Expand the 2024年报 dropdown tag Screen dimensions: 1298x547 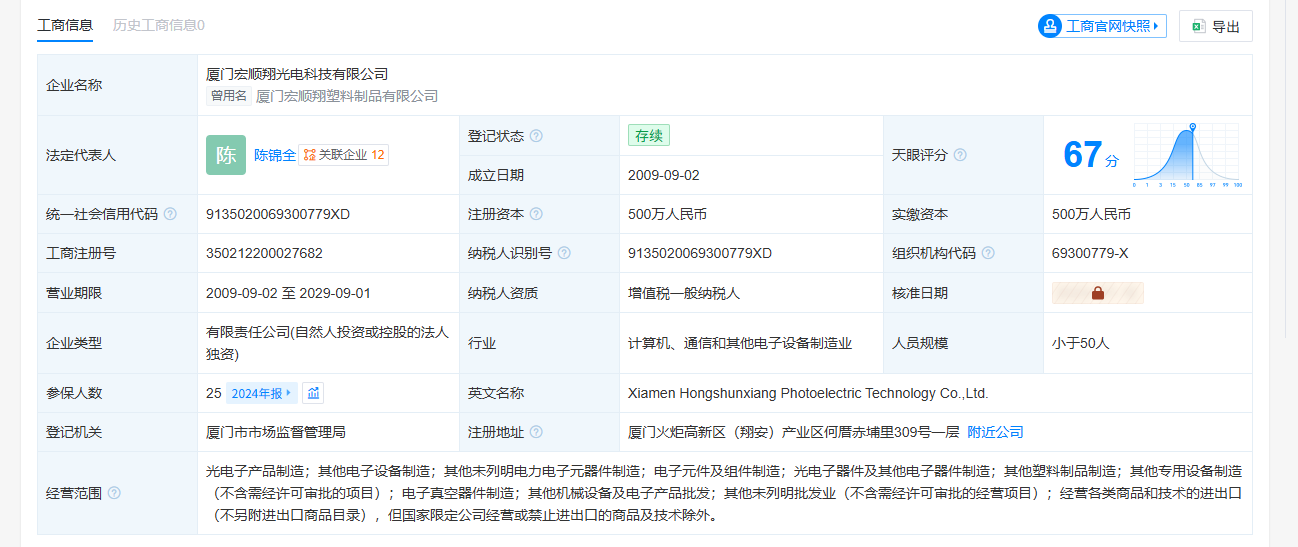coord(262,393)
